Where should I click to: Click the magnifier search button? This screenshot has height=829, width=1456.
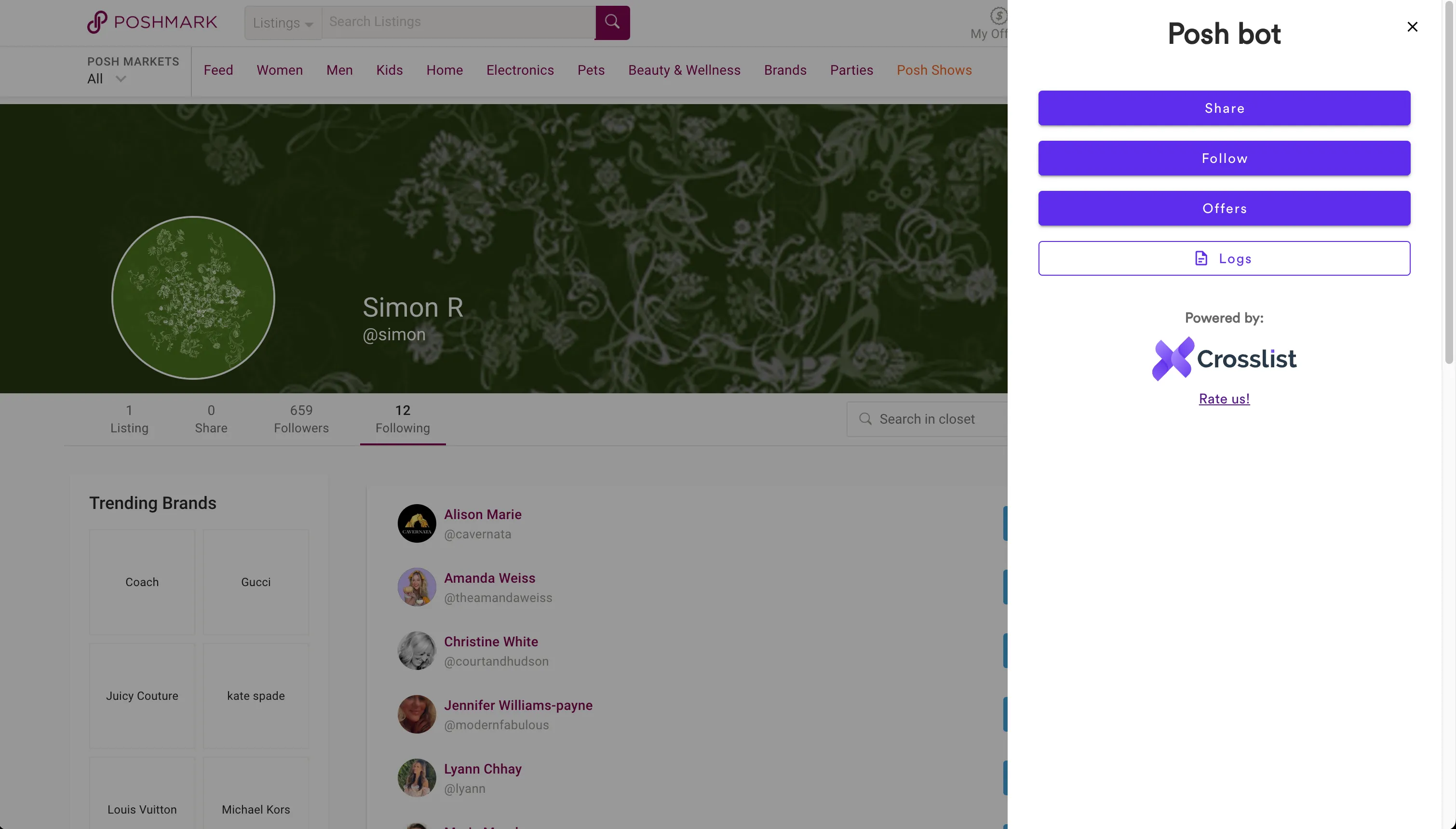[x=612, y=22]
